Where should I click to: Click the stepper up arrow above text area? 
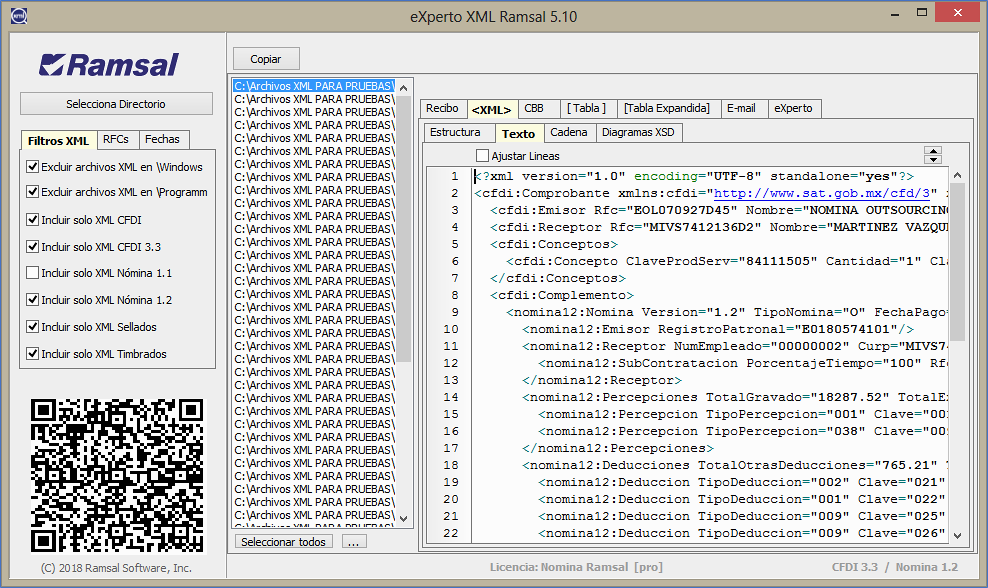pyautogui.click(x=933, y=151)
